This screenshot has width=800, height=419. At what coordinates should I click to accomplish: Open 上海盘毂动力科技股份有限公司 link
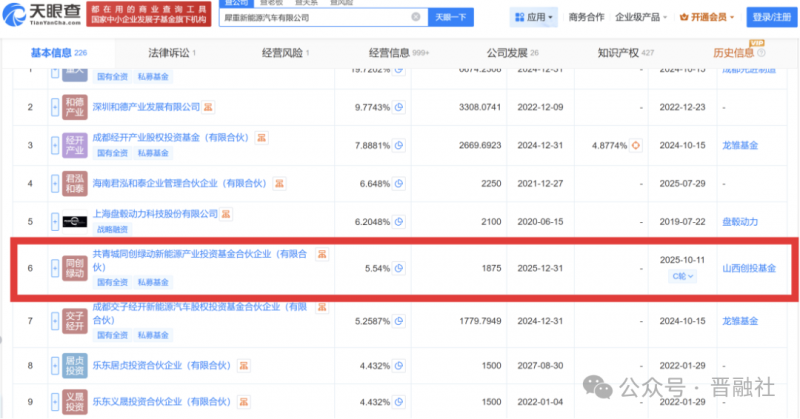(x=155, y=214)
